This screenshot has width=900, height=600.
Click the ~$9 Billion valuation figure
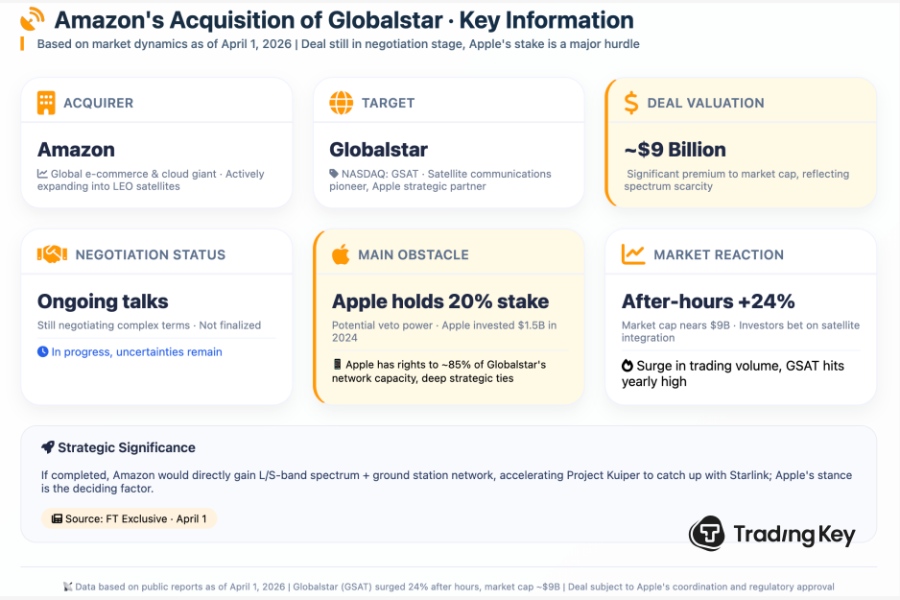(x=674, y=150)
